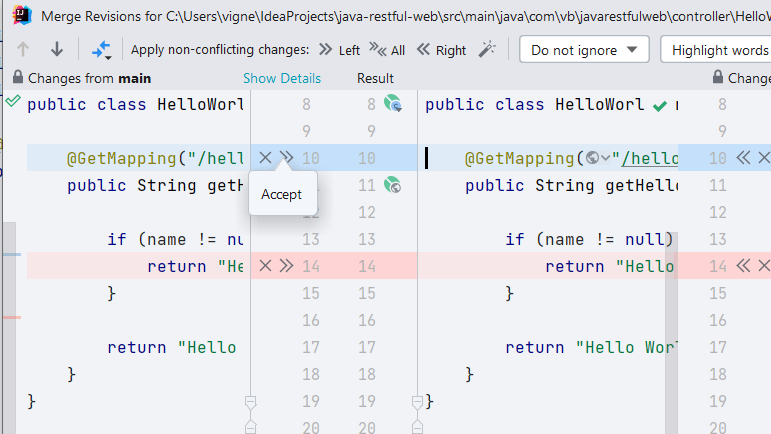
Task: Go to previous difference with up arrow
Action: (x=25, y=50)
